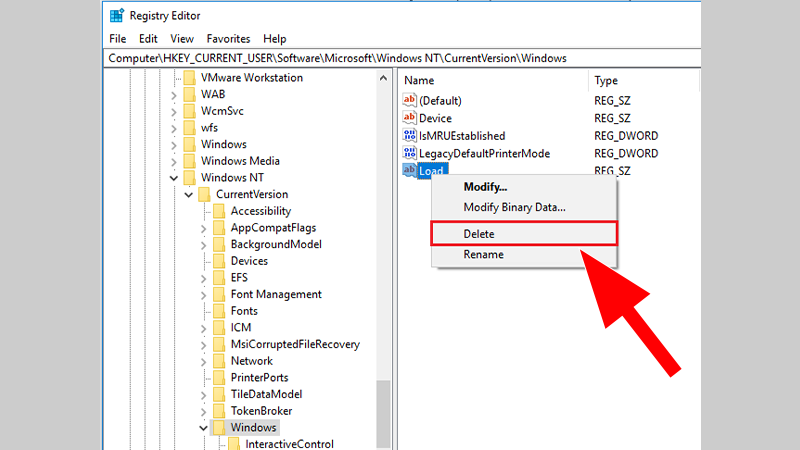
Task: Expand the TileDataModel key
Action: pyautogui.click(x=204, y=395)
